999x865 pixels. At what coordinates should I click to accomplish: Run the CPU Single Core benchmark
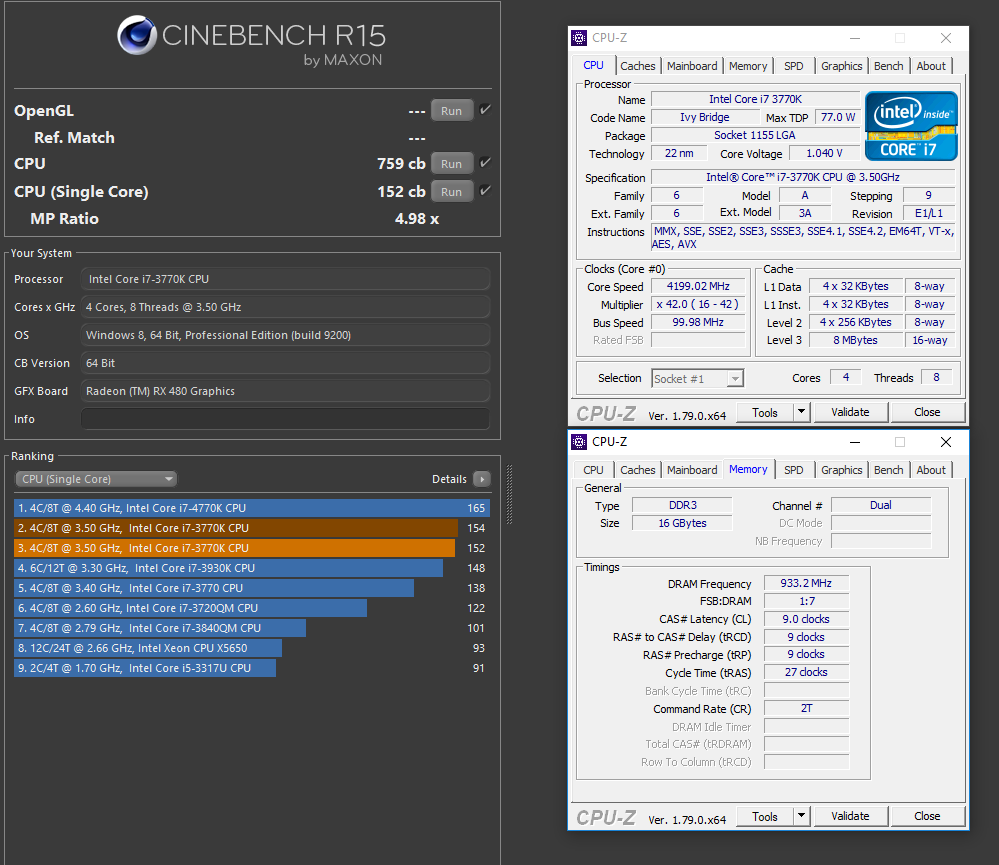452,192
